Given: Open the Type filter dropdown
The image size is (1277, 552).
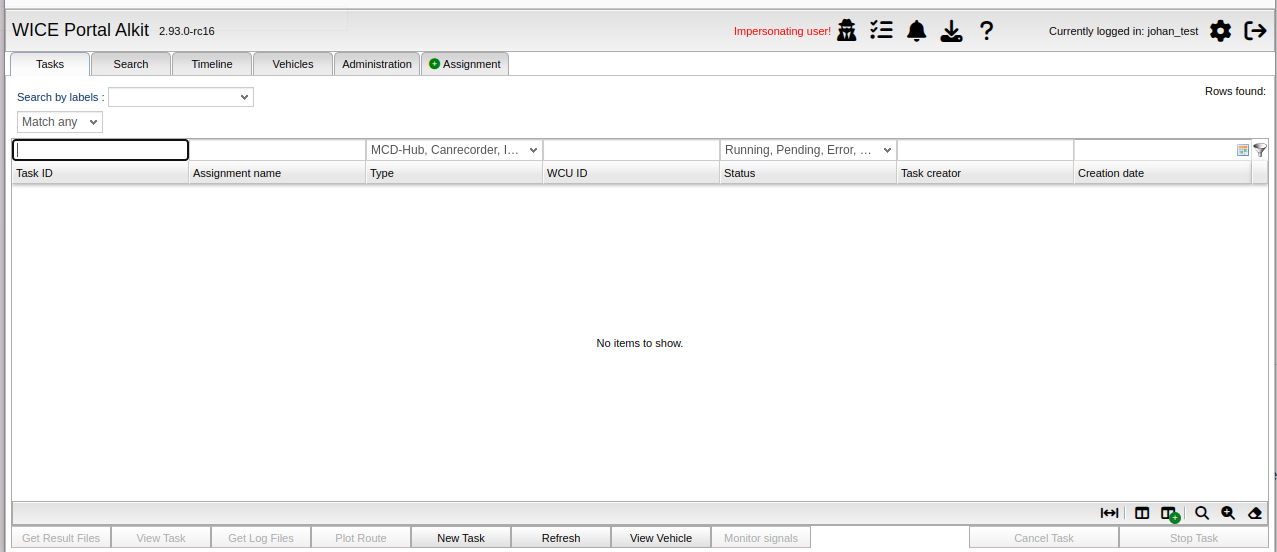Looking at the screenshot, I should click(454, 150).
